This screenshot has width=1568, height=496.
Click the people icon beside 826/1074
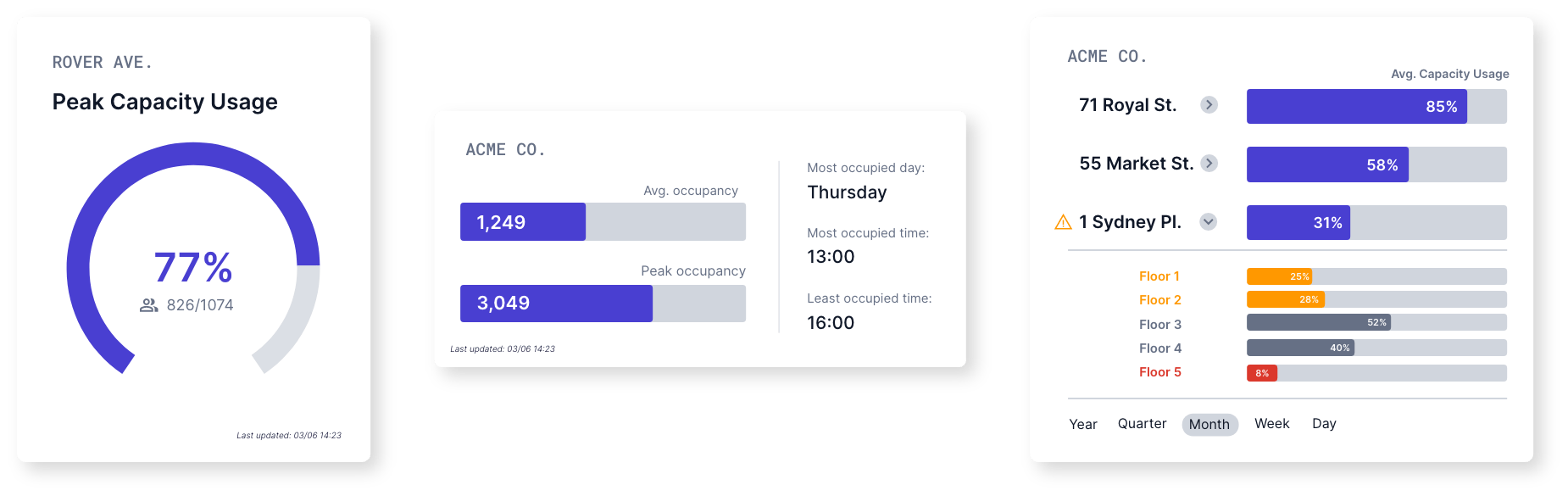click(x=149, y=305)
